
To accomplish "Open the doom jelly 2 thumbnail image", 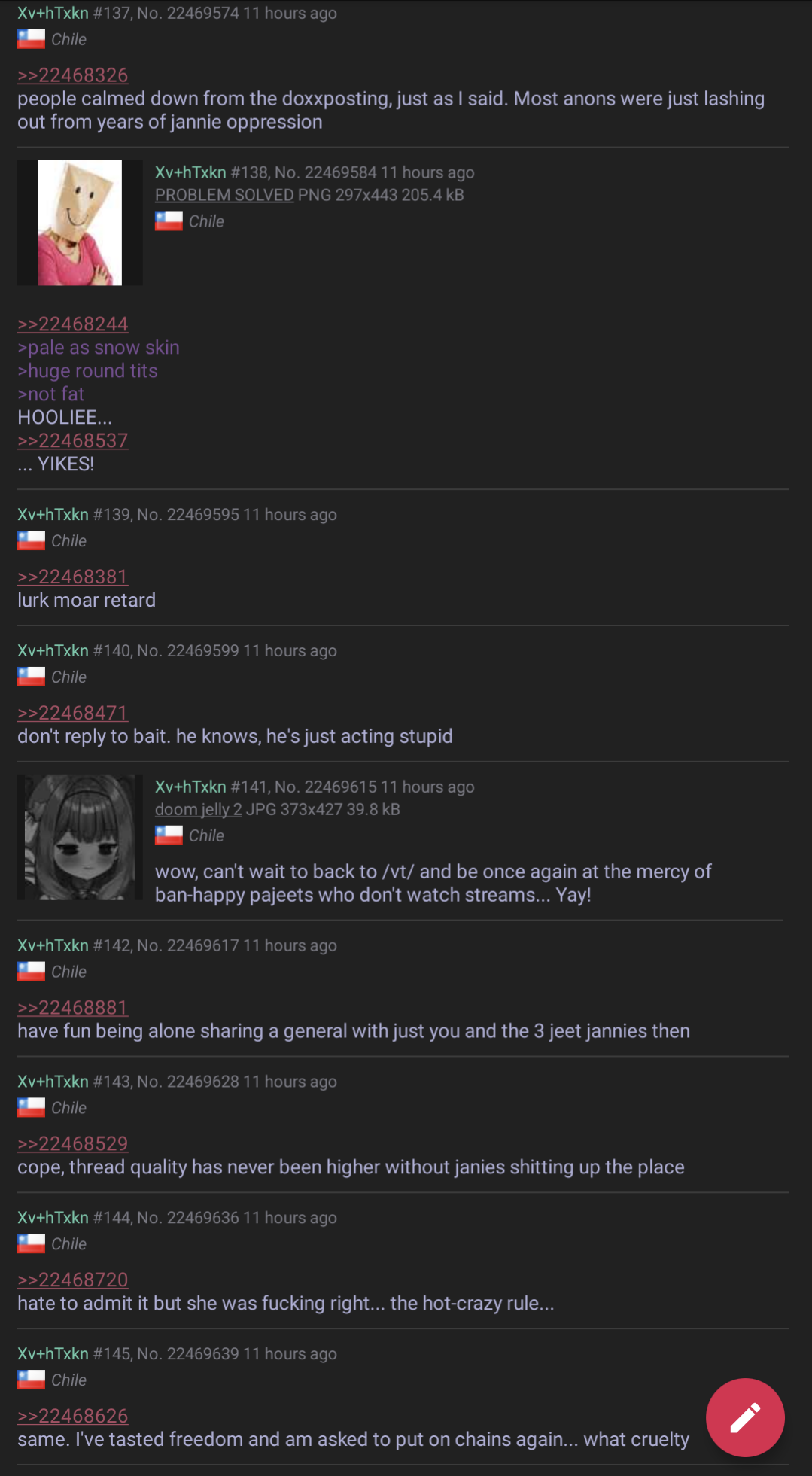I will tap(80, 837).
